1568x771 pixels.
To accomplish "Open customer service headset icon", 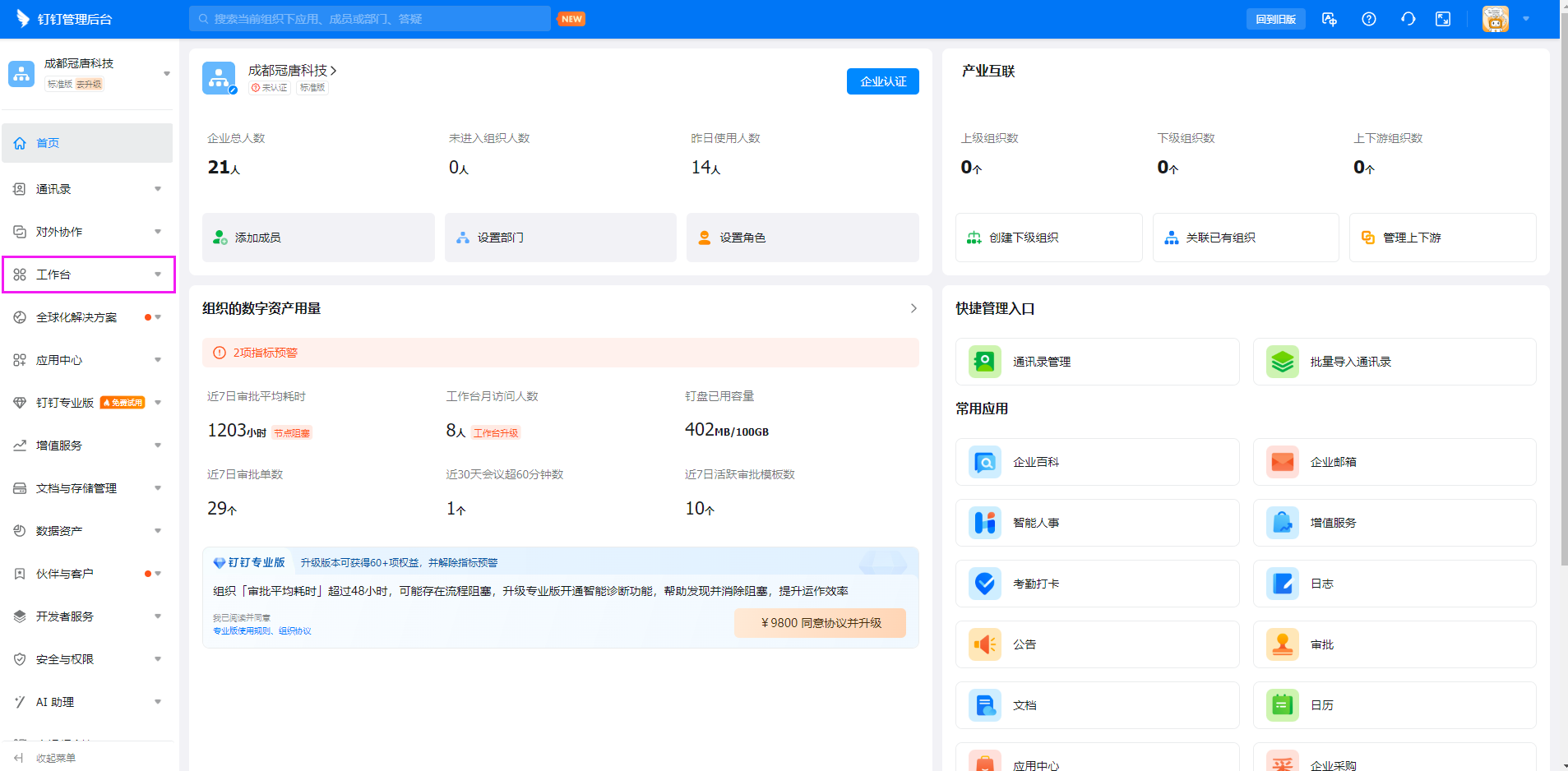I will pyautogui.click(x=1408, y=19).
